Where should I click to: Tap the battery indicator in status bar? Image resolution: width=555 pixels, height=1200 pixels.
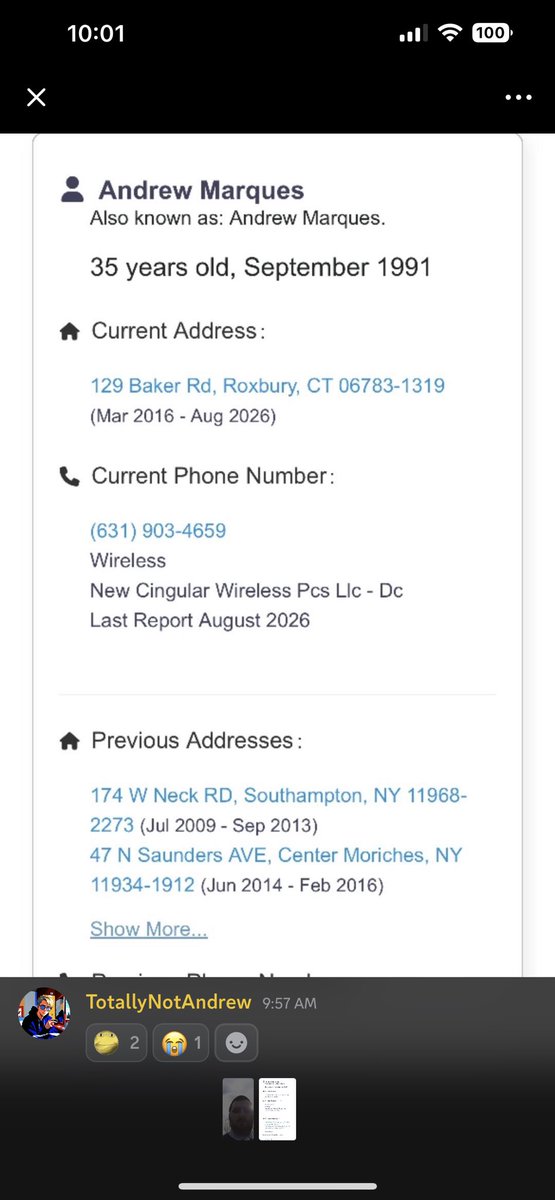490,33
